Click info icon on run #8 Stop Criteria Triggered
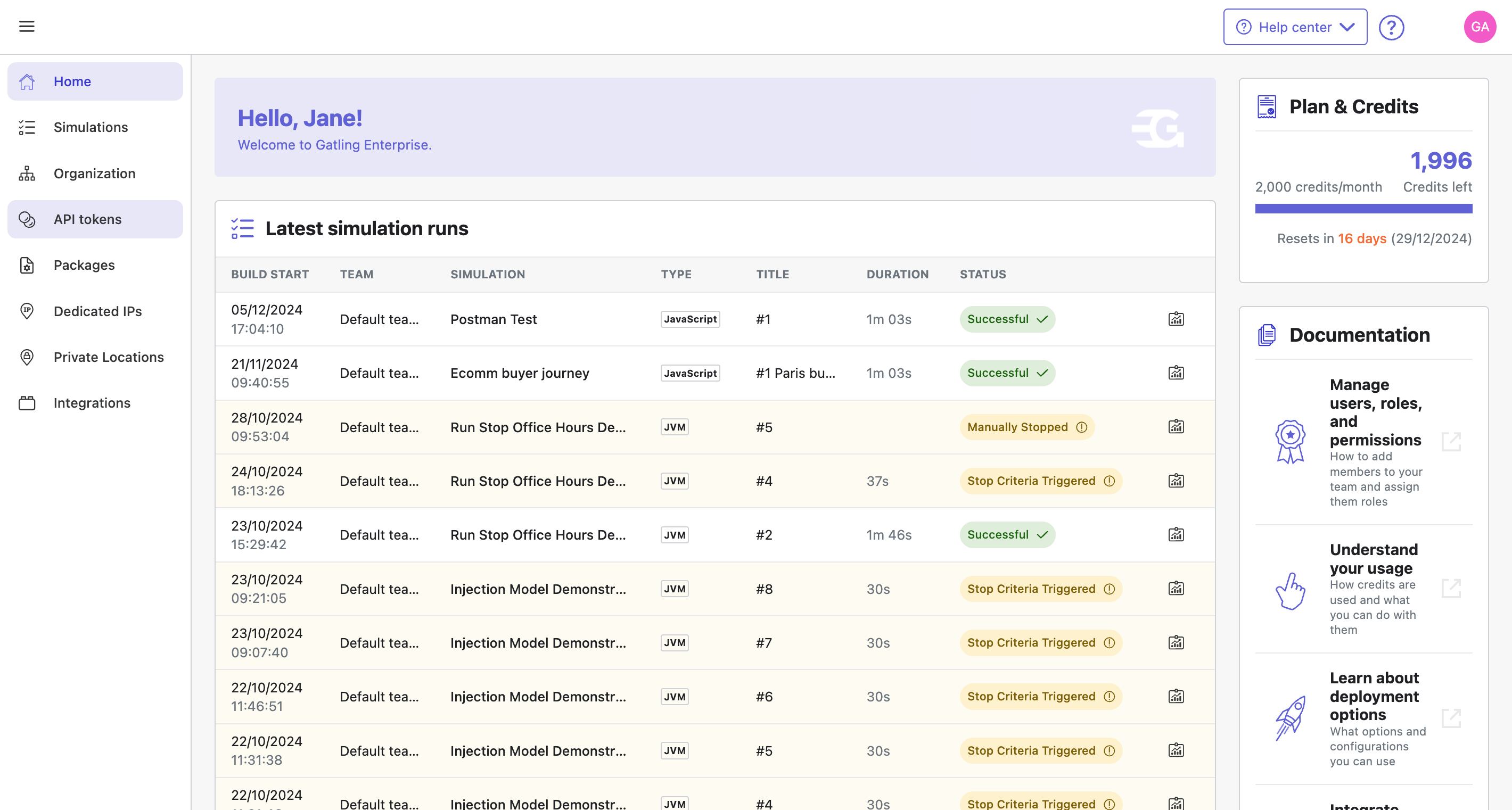 pyautogui.click(x=1109, y=589)
